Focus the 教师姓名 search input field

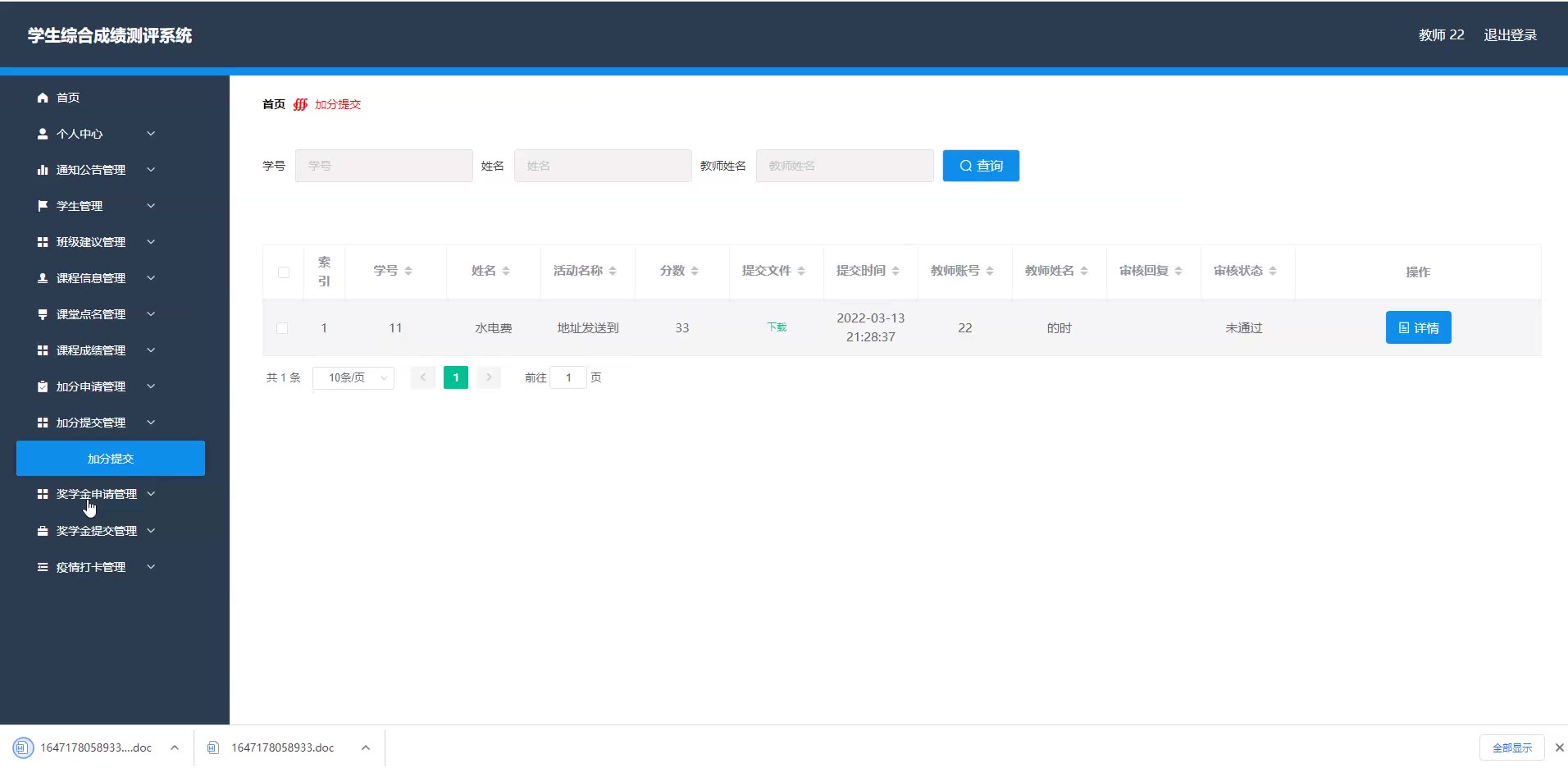(845, 166)
